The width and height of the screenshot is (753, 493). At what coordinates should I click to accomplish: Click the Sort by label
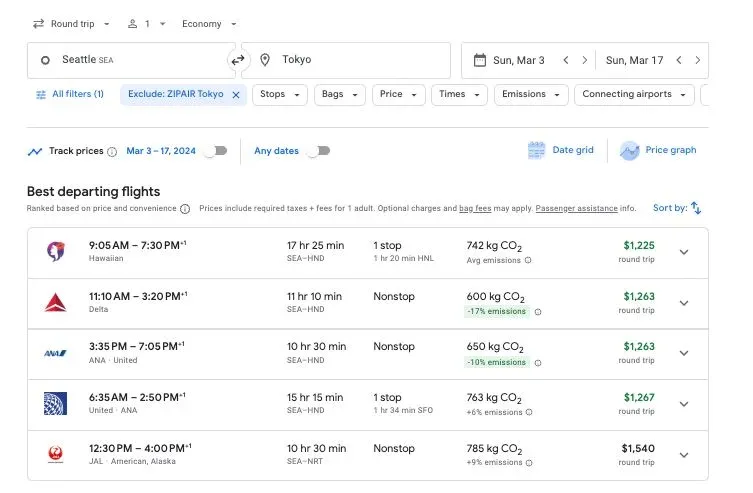(670, 208)
